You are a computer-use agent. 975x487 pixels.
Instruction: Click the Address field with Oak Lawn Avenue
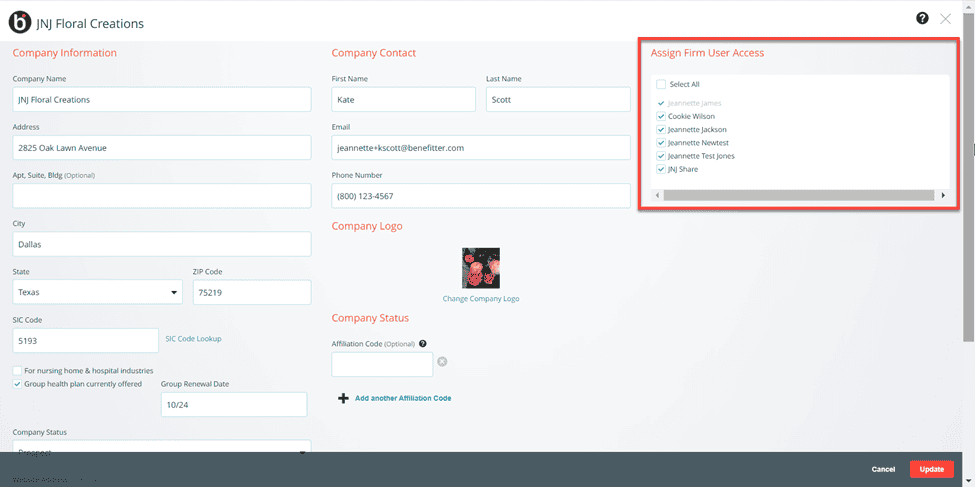coord(162,147)
